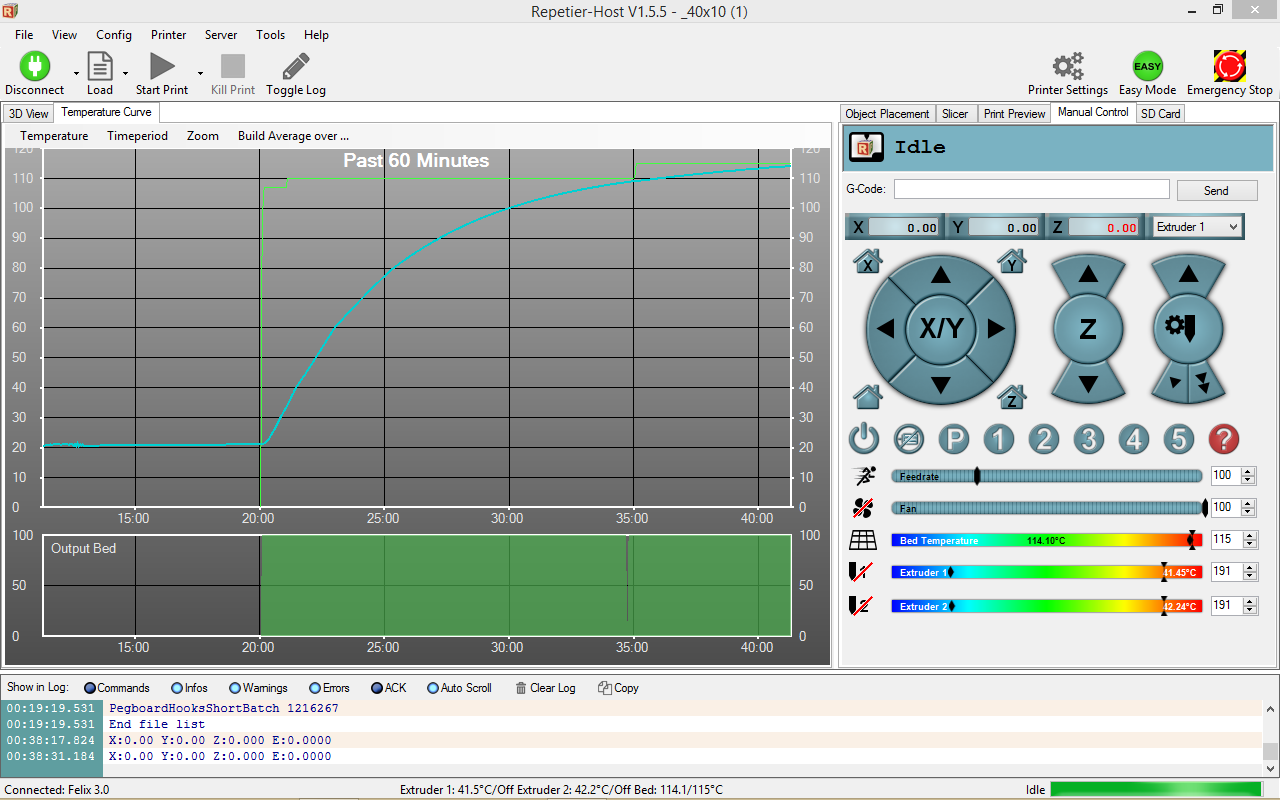Switch to Print Preview tab

click(x=1014, y=114)
